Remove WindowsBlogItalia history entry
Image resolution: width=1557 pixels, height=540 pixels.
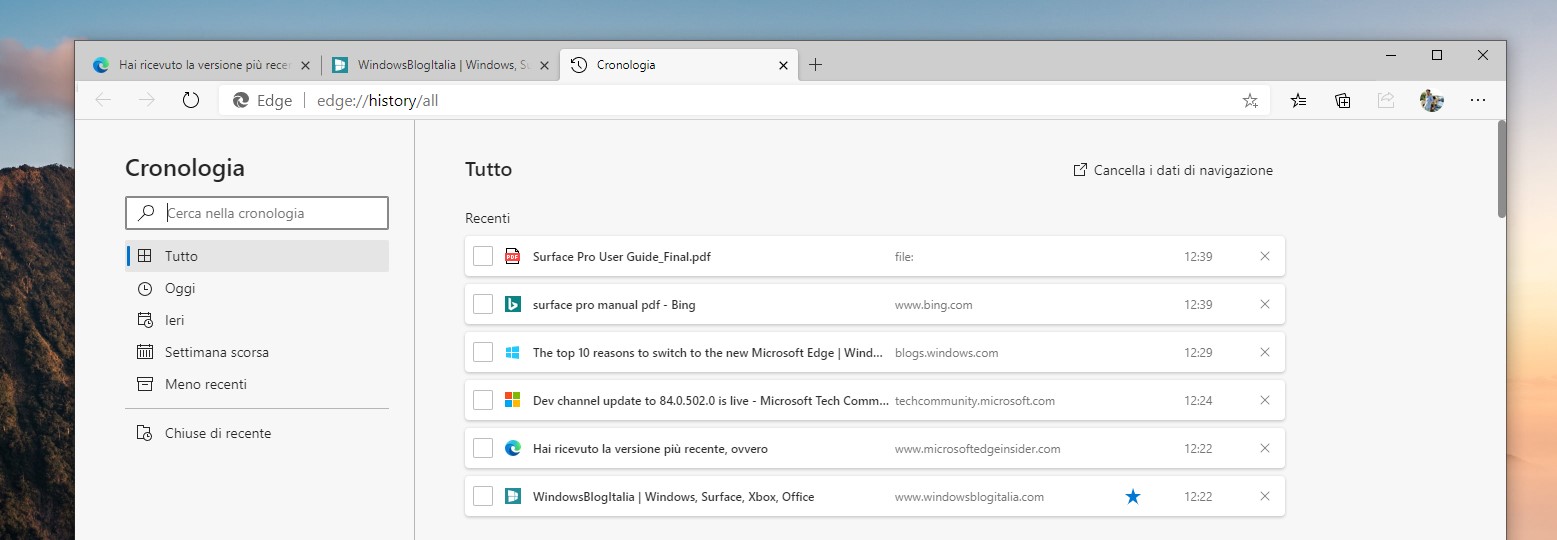1265,496
